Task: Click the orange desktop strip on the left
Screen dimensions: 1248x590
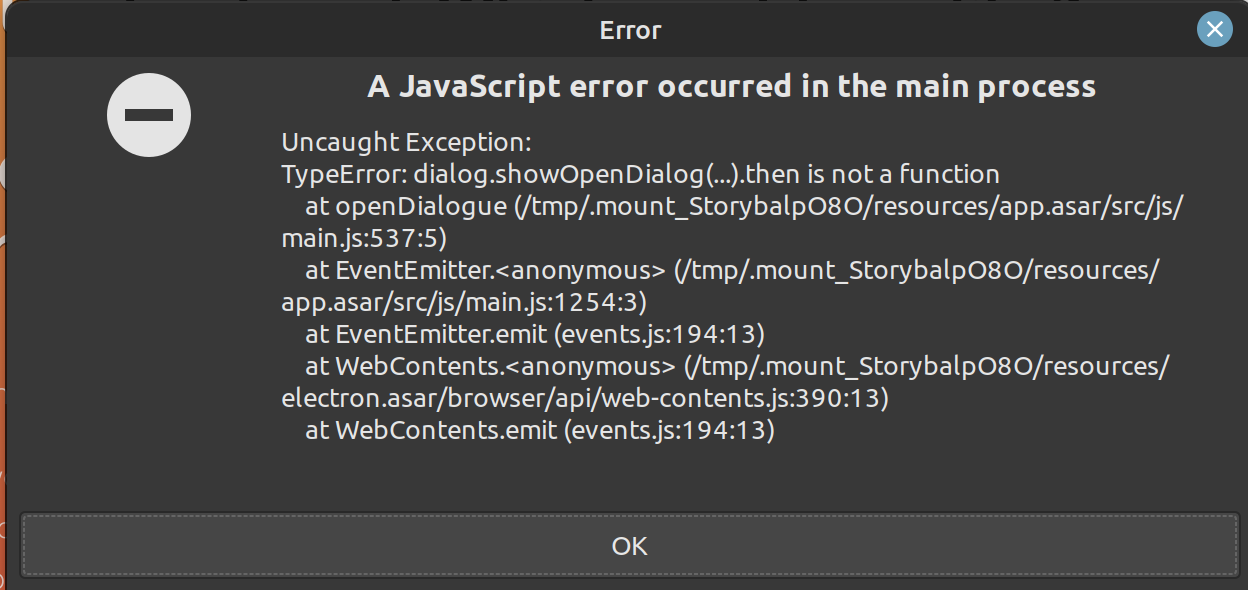Action: coord(3,300)
